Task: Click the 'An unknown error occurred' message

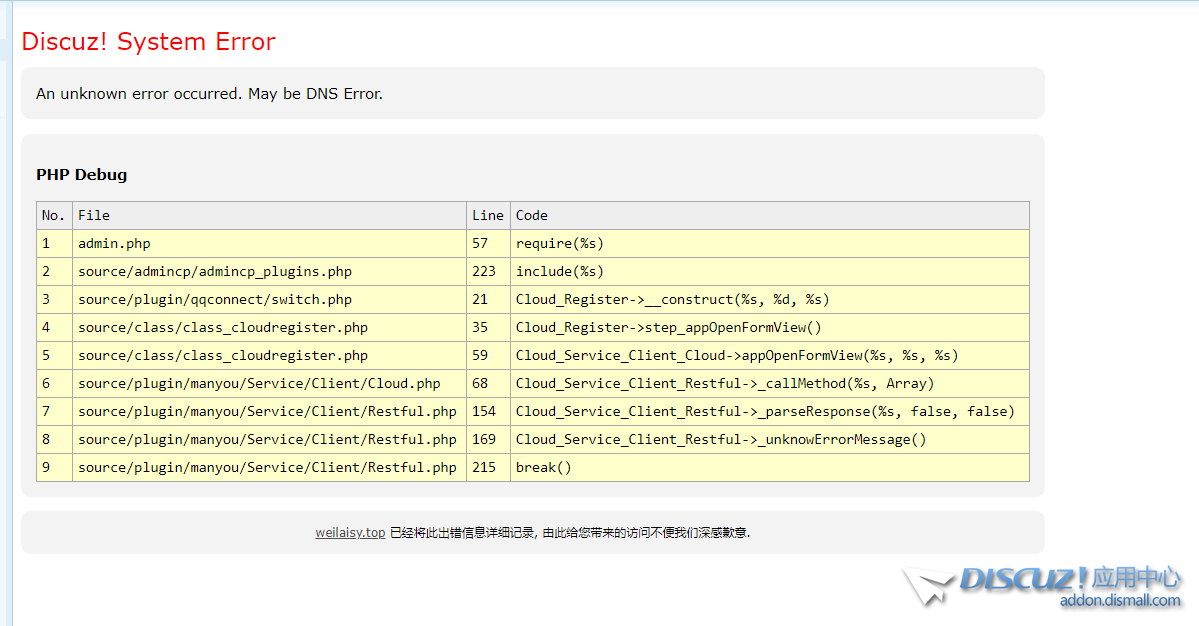Action: pyautogui.click(x=209, y=94)
